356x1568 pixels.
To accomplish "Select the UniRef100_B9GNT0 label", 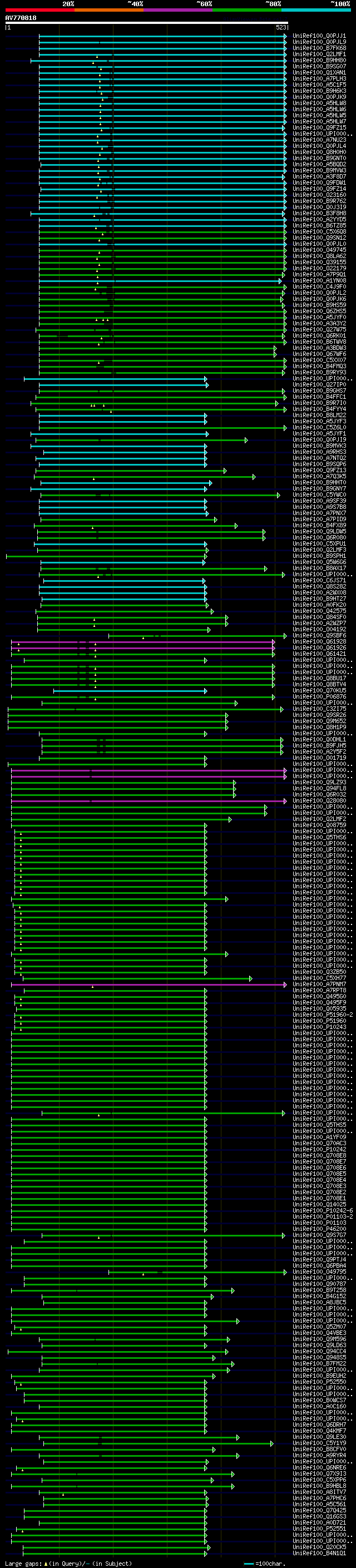I will [319, 159].
